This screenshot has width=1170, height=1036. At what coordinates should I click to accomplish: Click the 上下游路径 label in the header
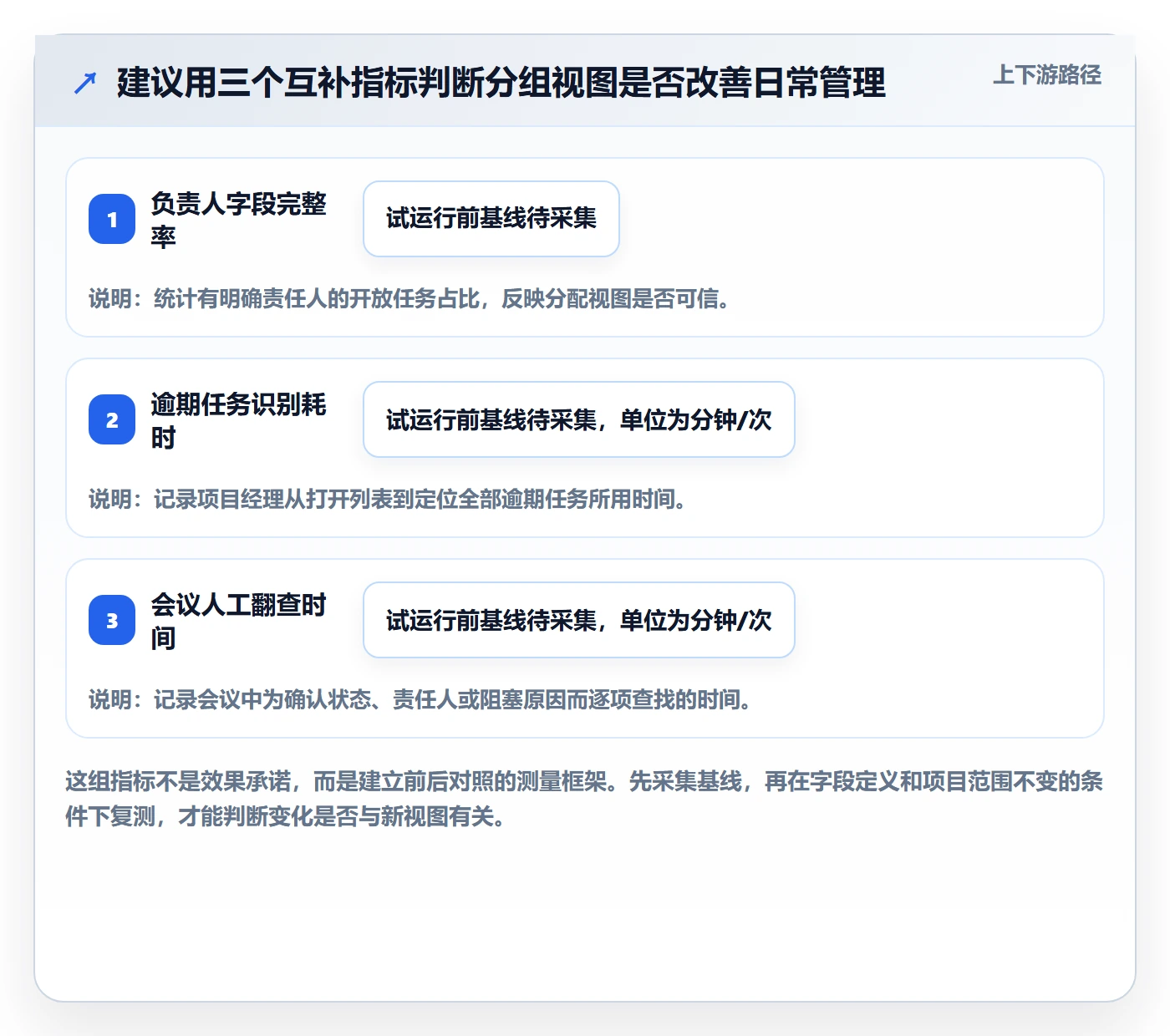click(1046, 75)
